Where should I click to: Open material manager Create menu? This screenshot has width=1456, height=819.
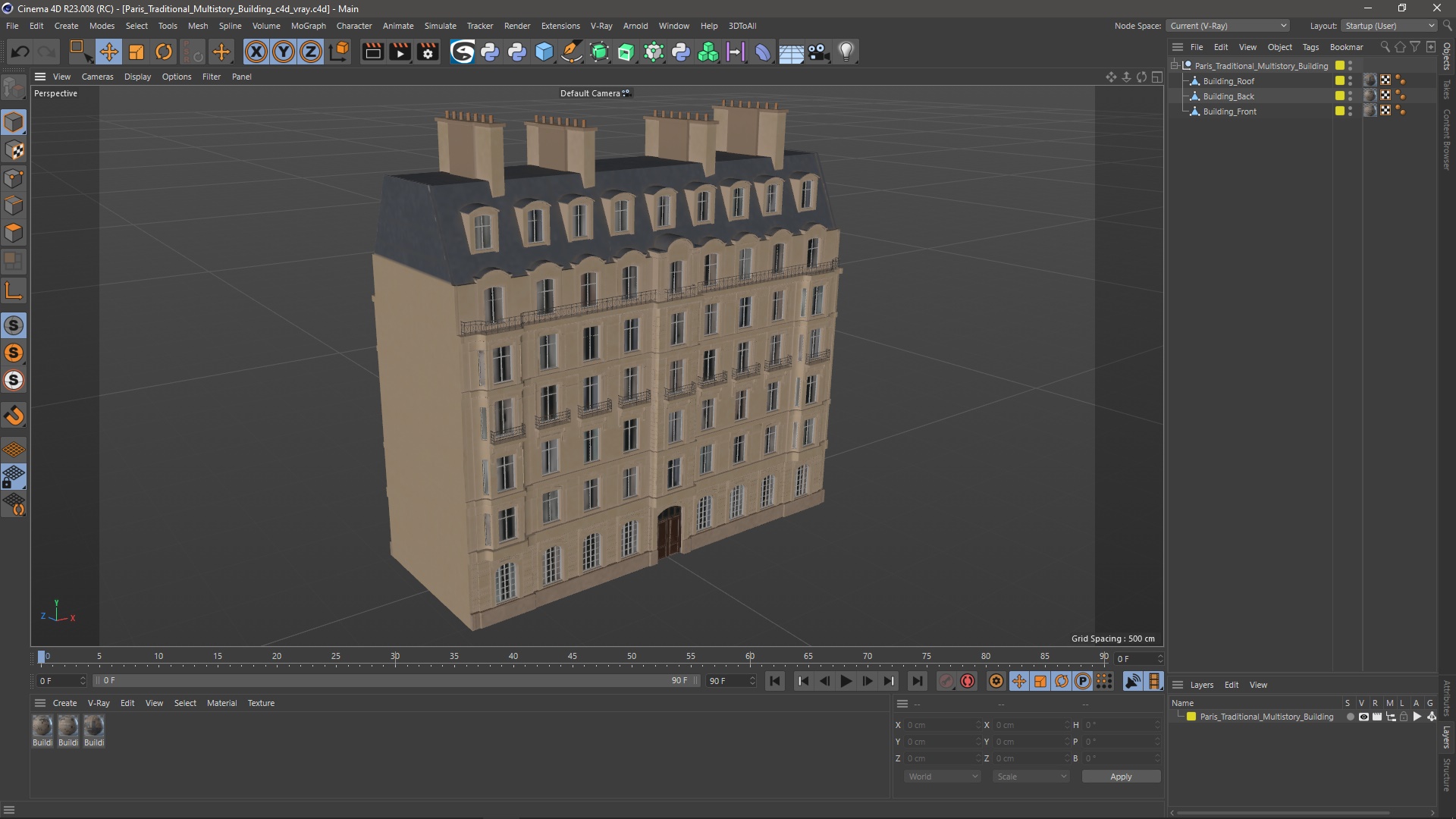(64, 703)
